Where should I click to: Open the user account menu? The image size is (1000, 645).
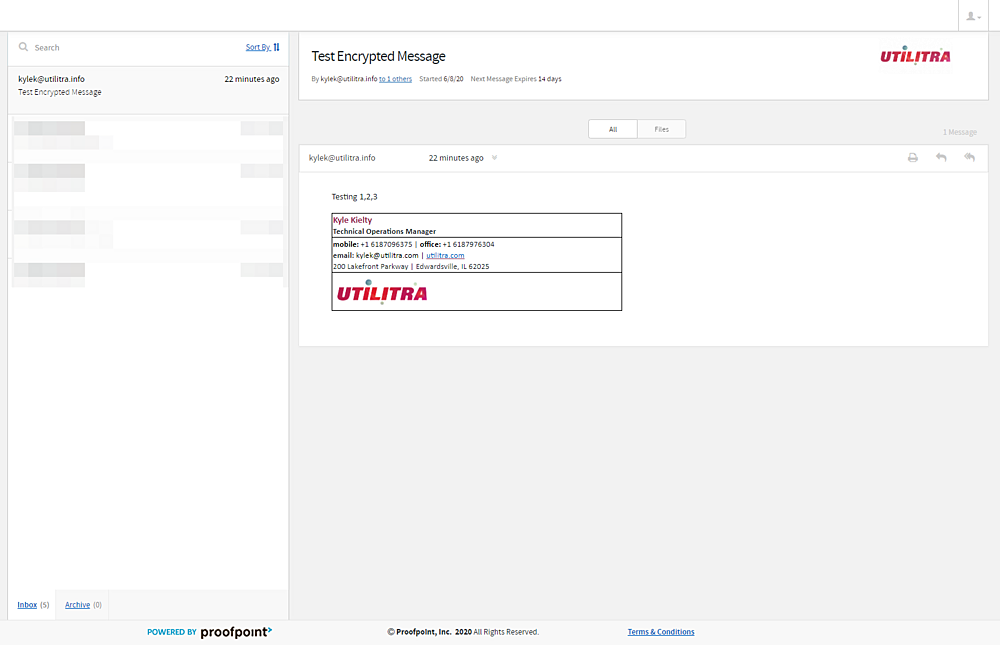(x=972, y=16)
